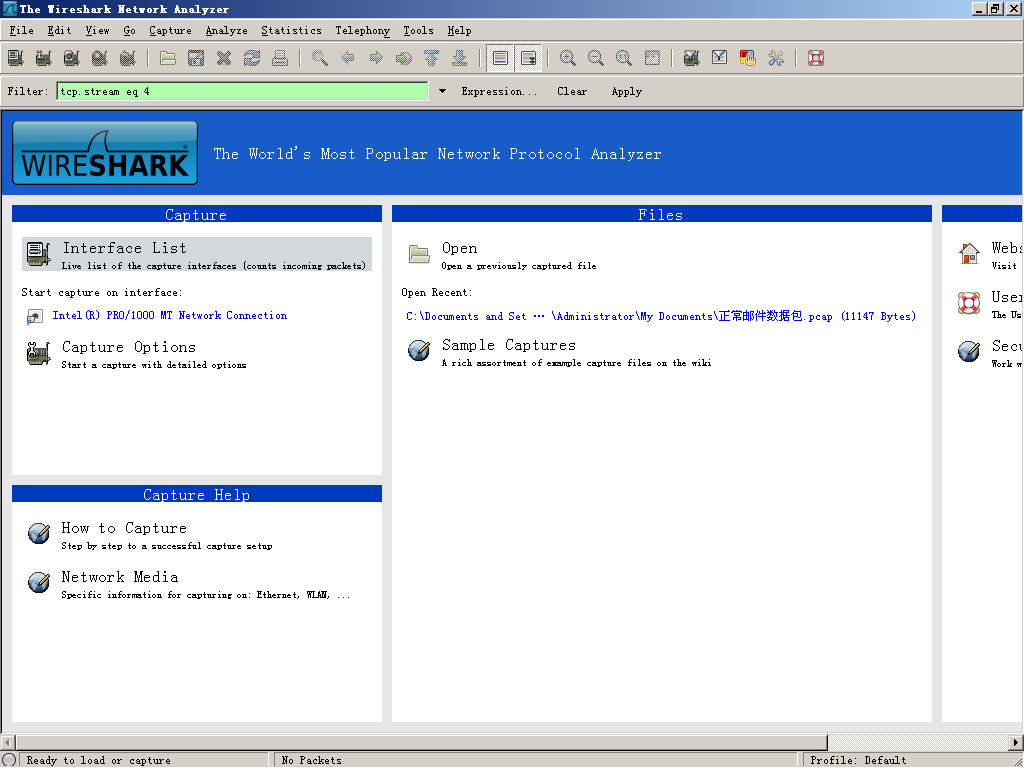Click the save capture file toolbar icon
1024x768 pixels.
coord(196,58)
